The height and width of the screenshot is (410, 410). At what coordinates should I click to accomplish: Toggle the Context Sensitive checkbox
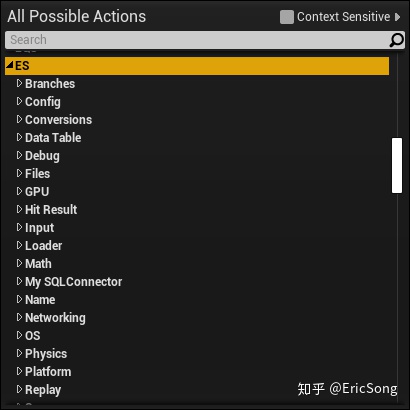[x=287, y=17]
